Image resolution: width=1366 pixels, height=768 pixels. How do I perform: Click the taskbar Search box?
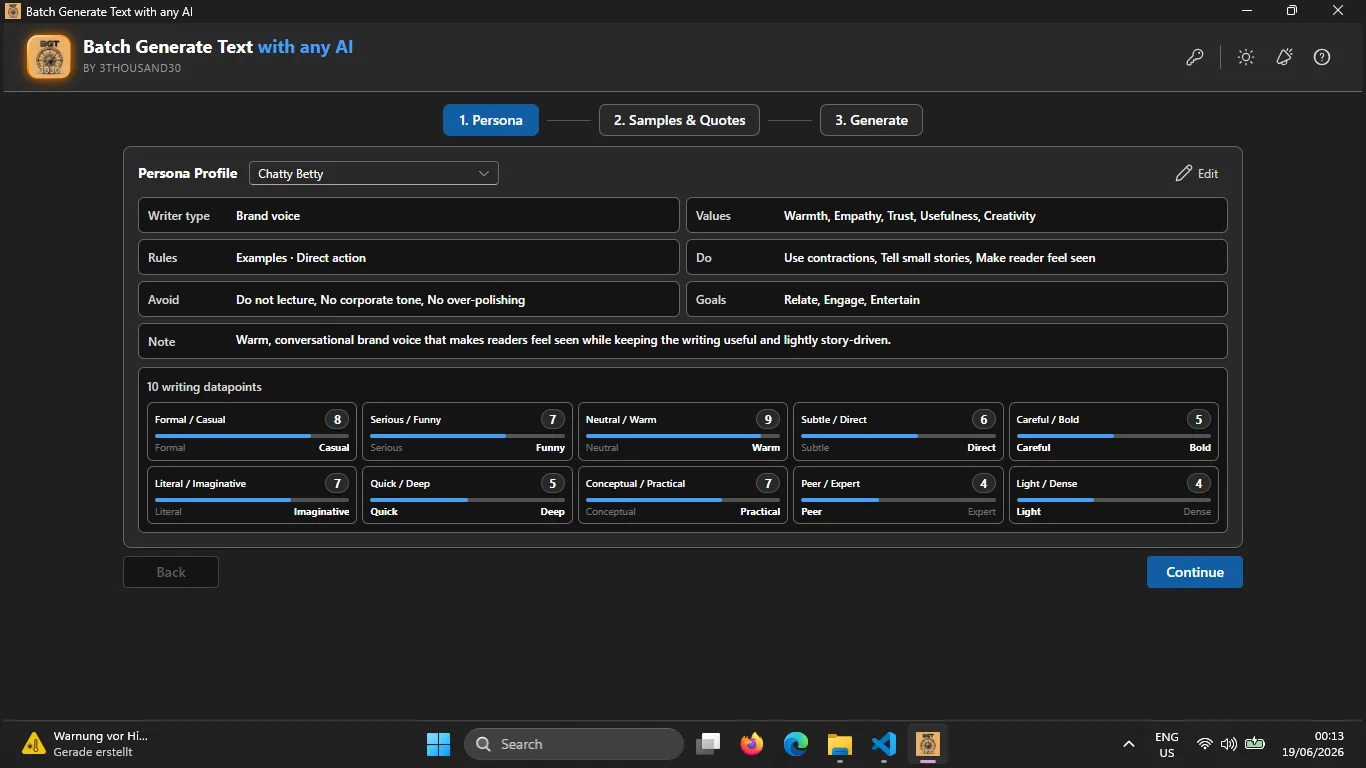pos(574,744)
